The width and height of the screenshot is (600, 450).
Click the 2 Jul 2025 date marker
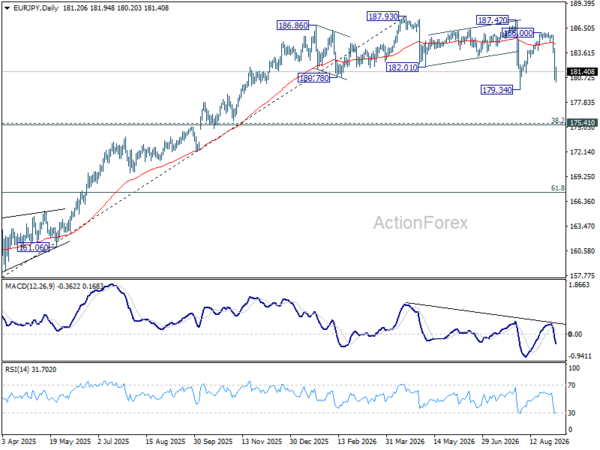[113, 442]
